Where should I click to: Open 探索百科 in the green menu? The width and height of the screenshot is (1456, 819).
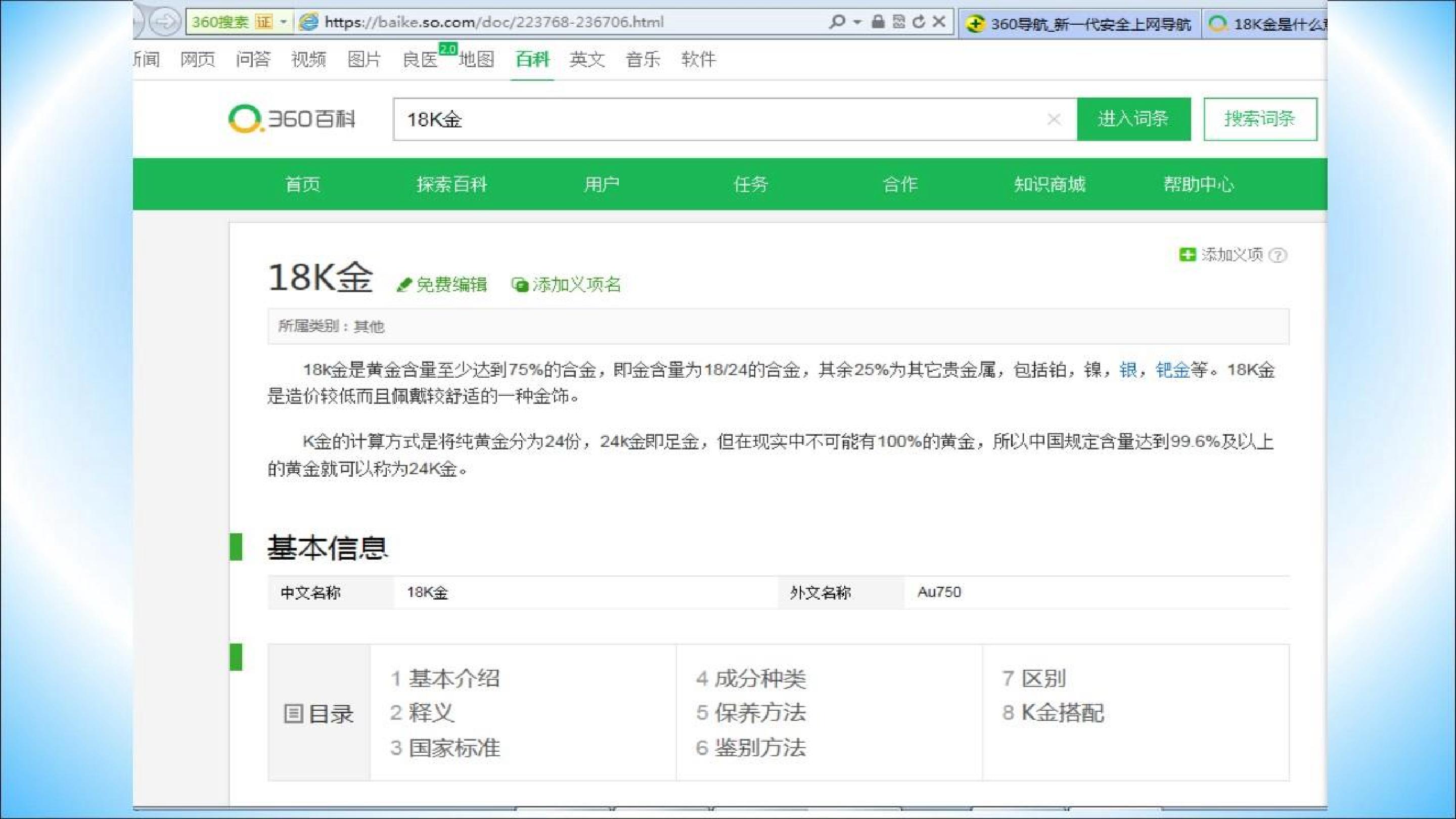(451, 184)
